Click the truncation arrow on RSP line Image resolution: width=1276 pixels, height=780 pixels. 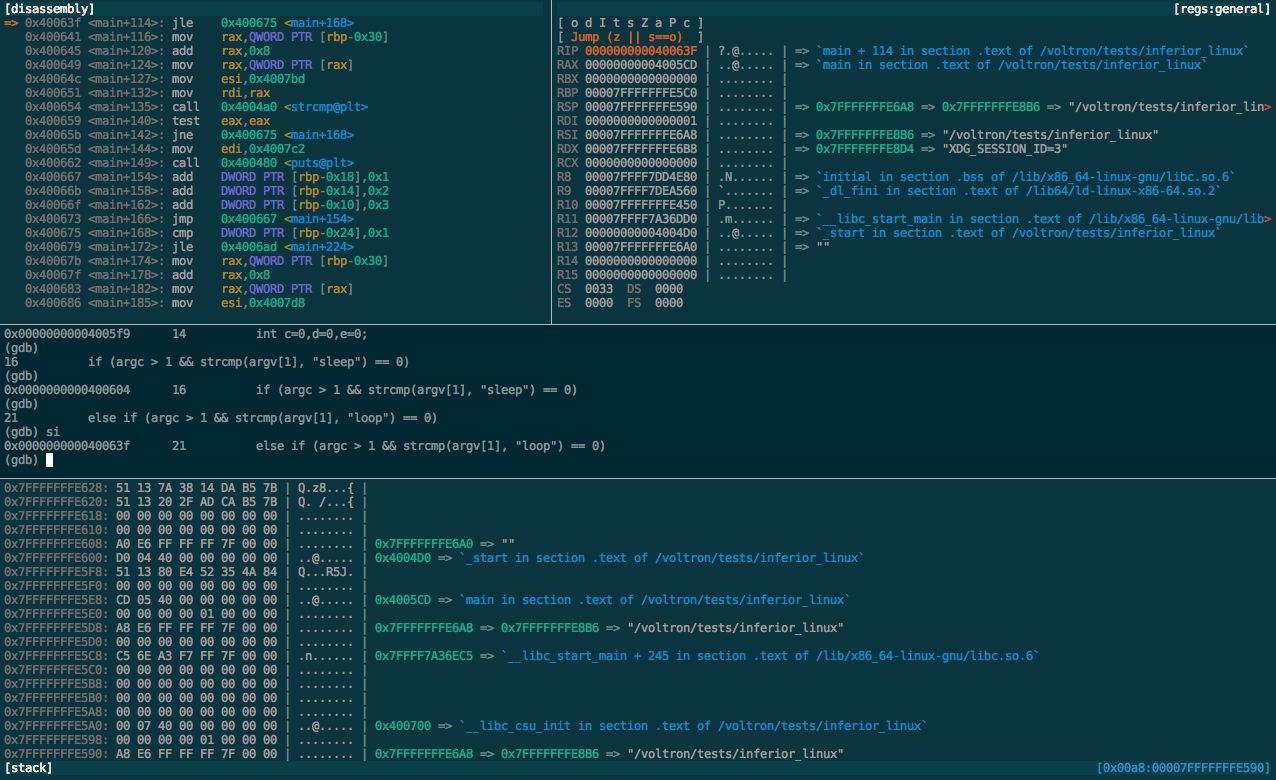tap(1268, 107)
